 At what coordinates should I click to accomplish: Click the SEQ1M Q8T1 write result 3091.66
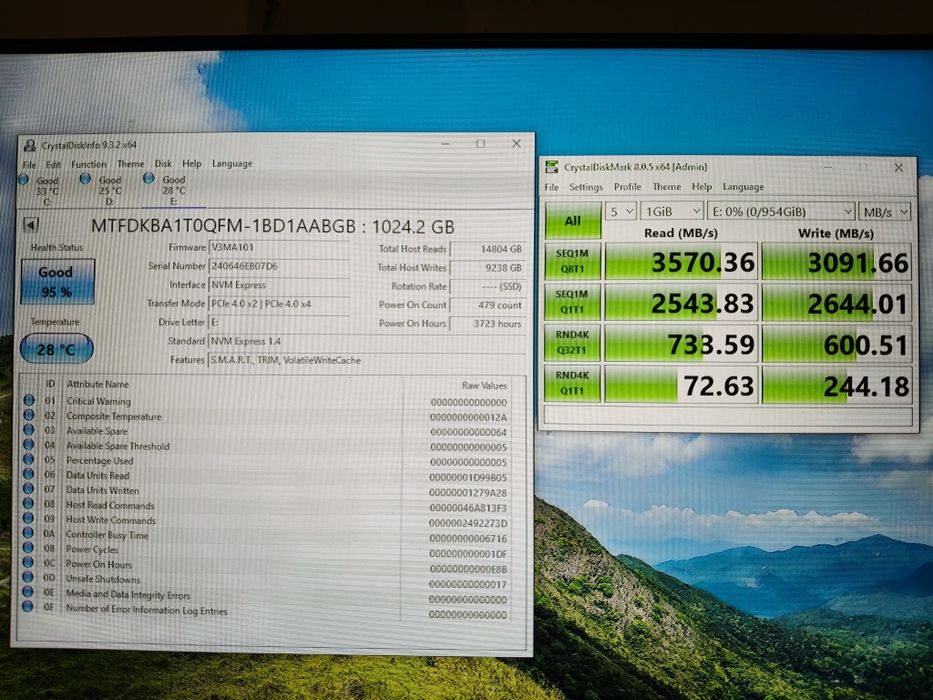[837, 262]
